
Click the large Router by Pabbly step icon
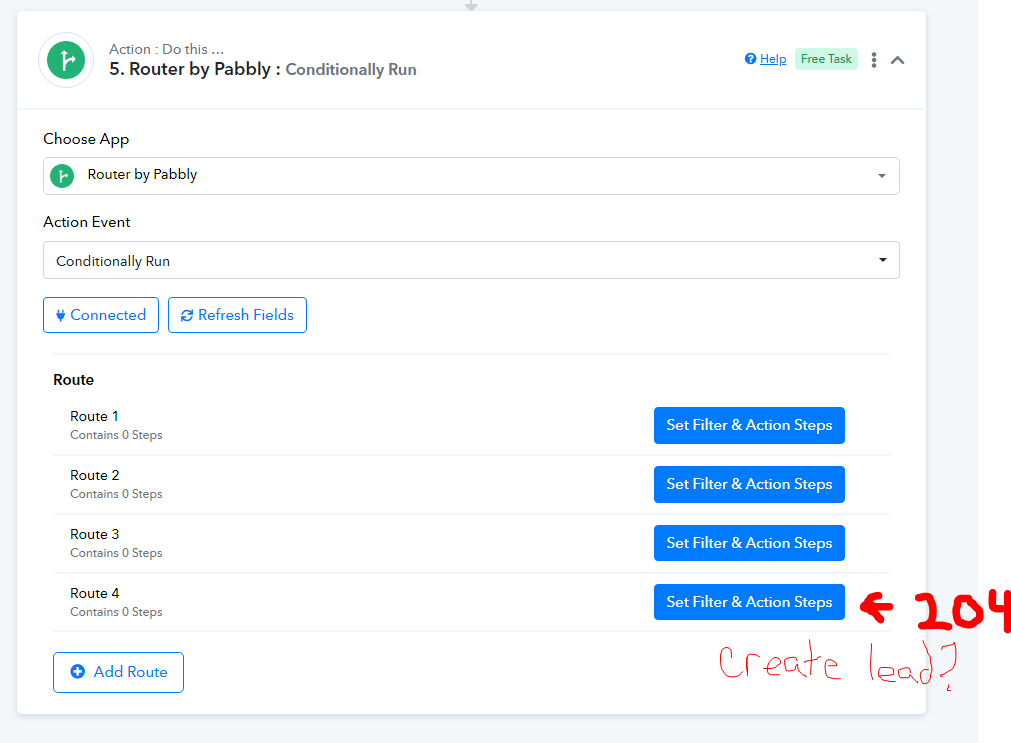pos(66,60)
